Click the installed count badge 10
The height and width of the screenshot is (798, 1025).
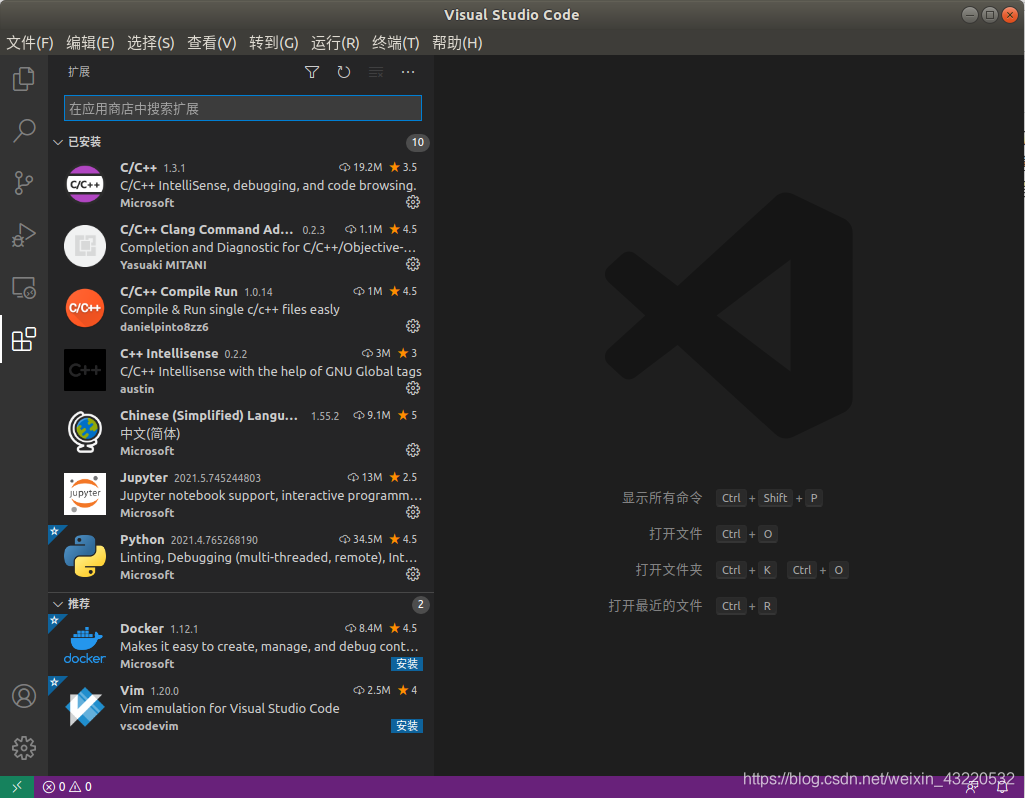418,142
